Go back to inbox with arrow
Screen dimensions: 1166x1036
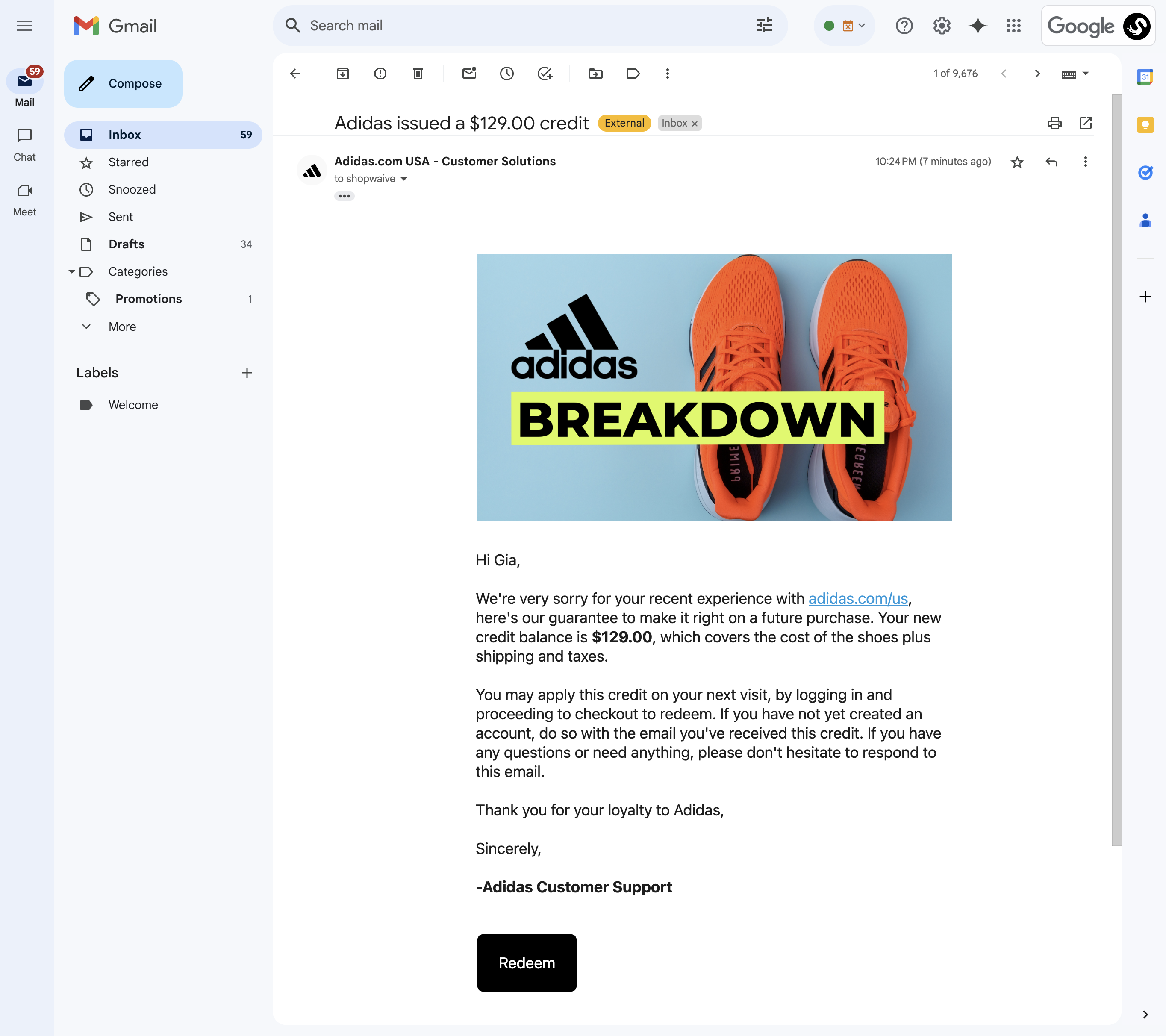click(x=295, y=74)
